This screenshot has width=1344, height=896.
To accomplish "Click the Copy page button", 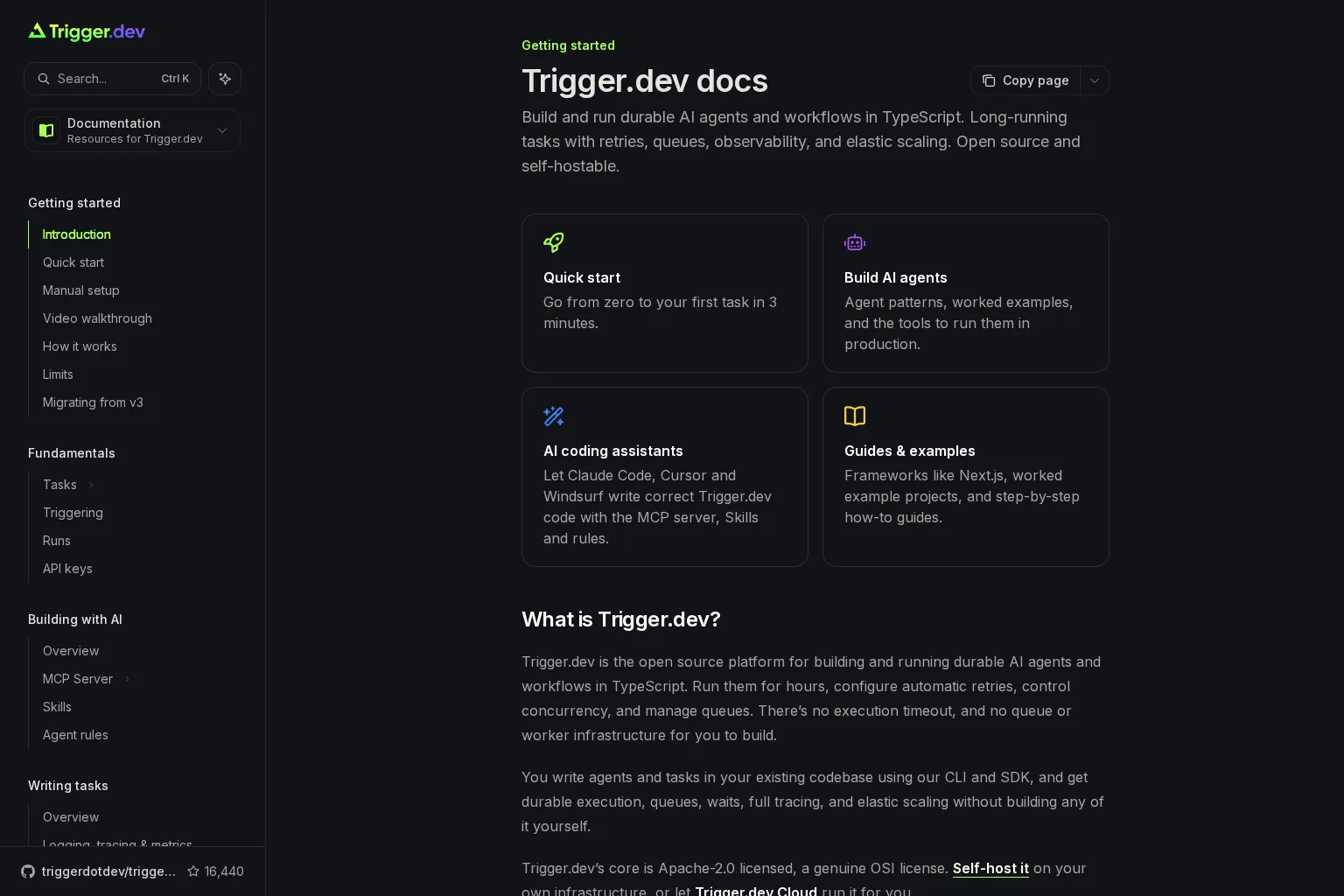I will 1025,80.
